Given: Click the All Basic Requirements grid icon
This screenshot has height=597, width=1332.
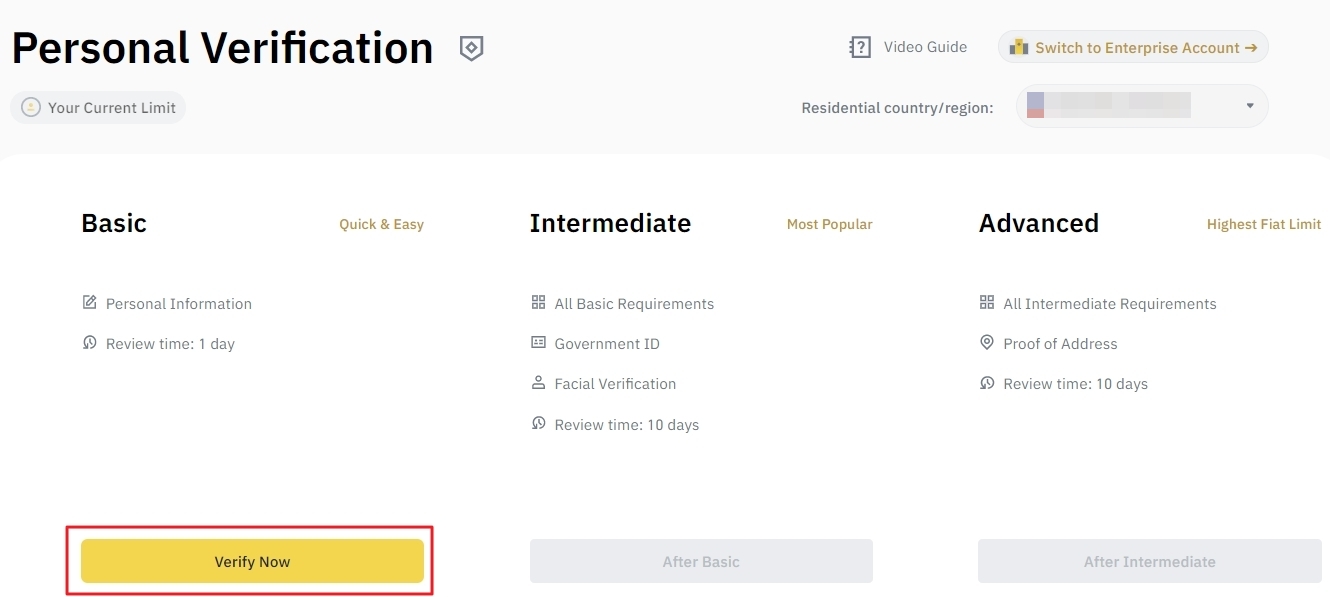Looking at the screenshot, I should pos(538,303).
